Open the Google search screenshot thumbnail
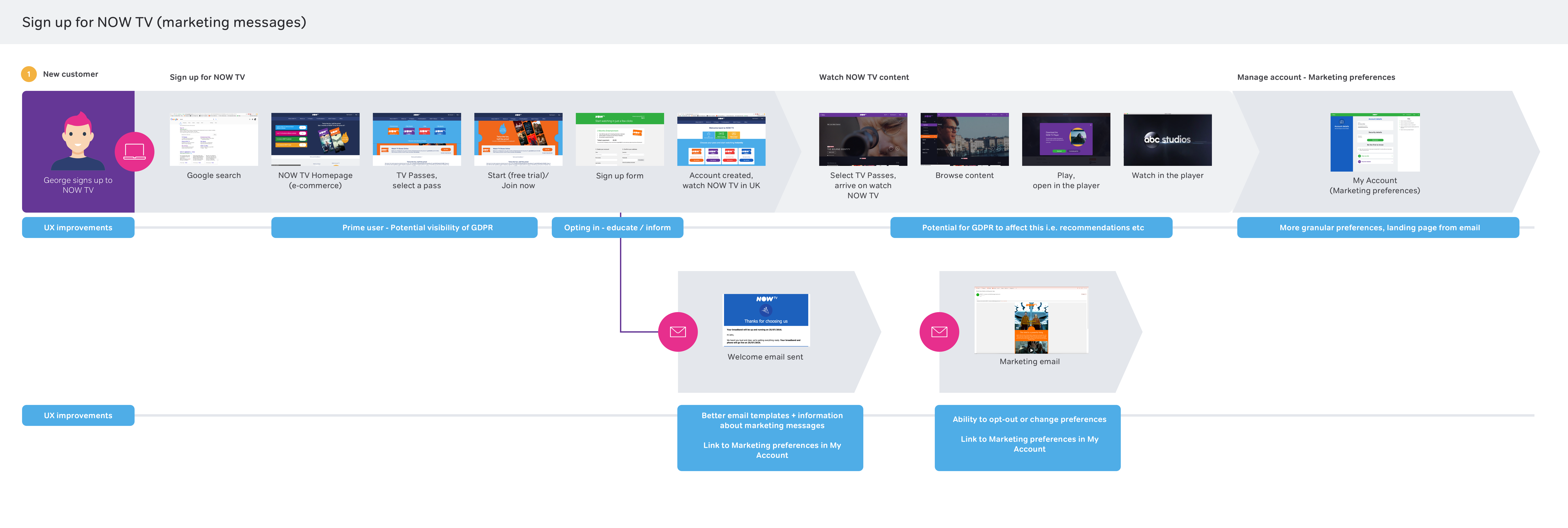 214,139
